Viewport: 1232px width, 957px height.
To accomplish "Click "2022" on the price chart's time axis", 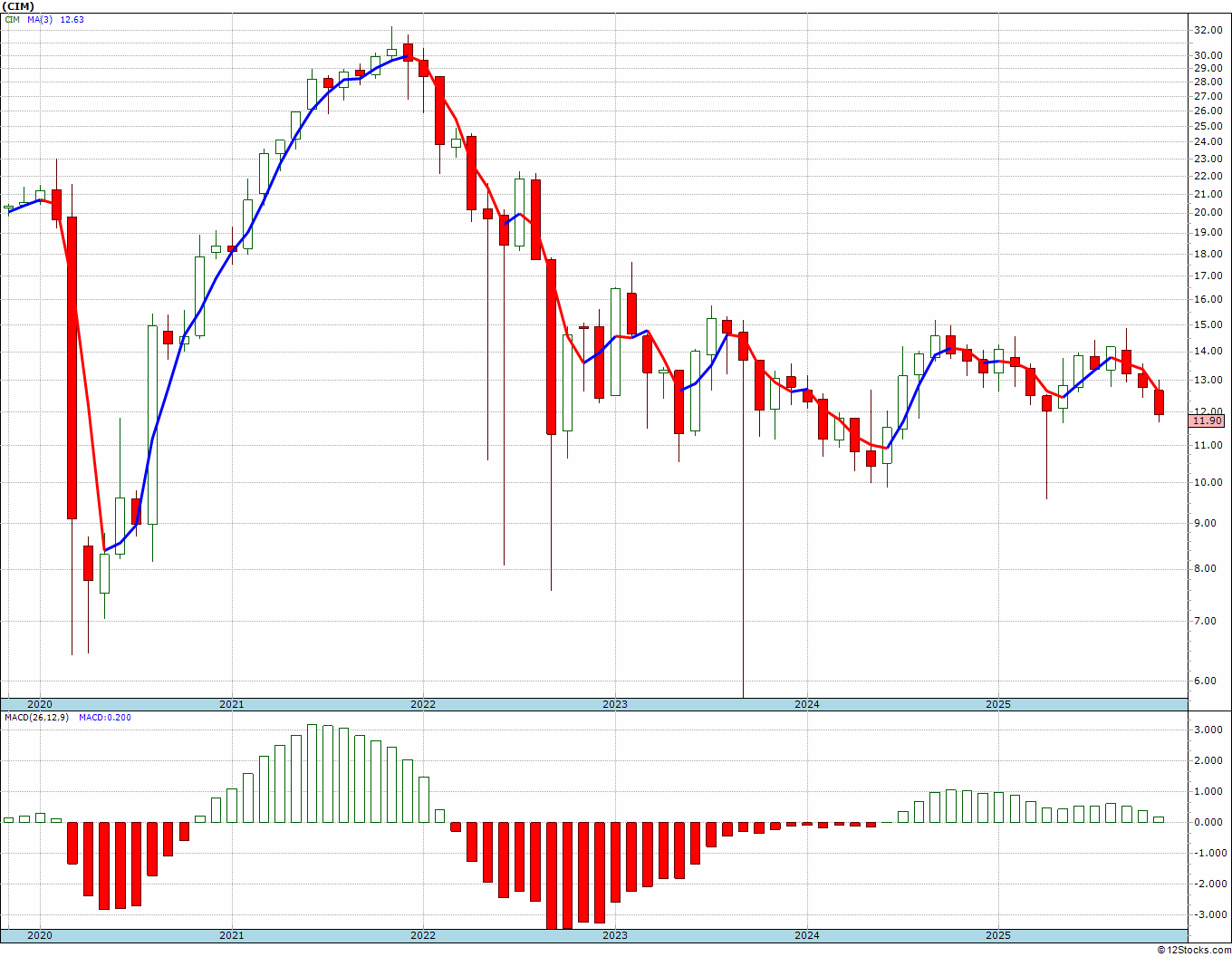I will (x=423, y=704).
